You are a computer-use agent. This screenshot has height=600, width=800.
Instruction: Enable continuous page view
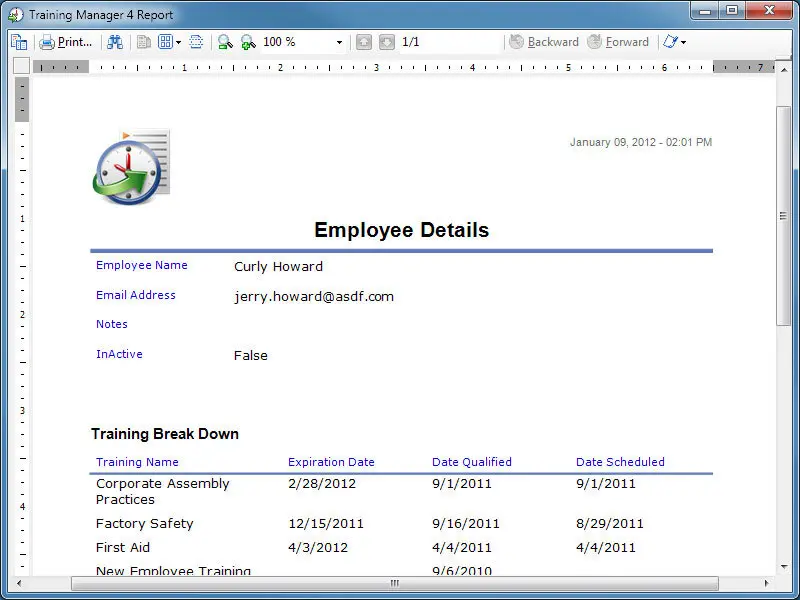tap(196, 42)
